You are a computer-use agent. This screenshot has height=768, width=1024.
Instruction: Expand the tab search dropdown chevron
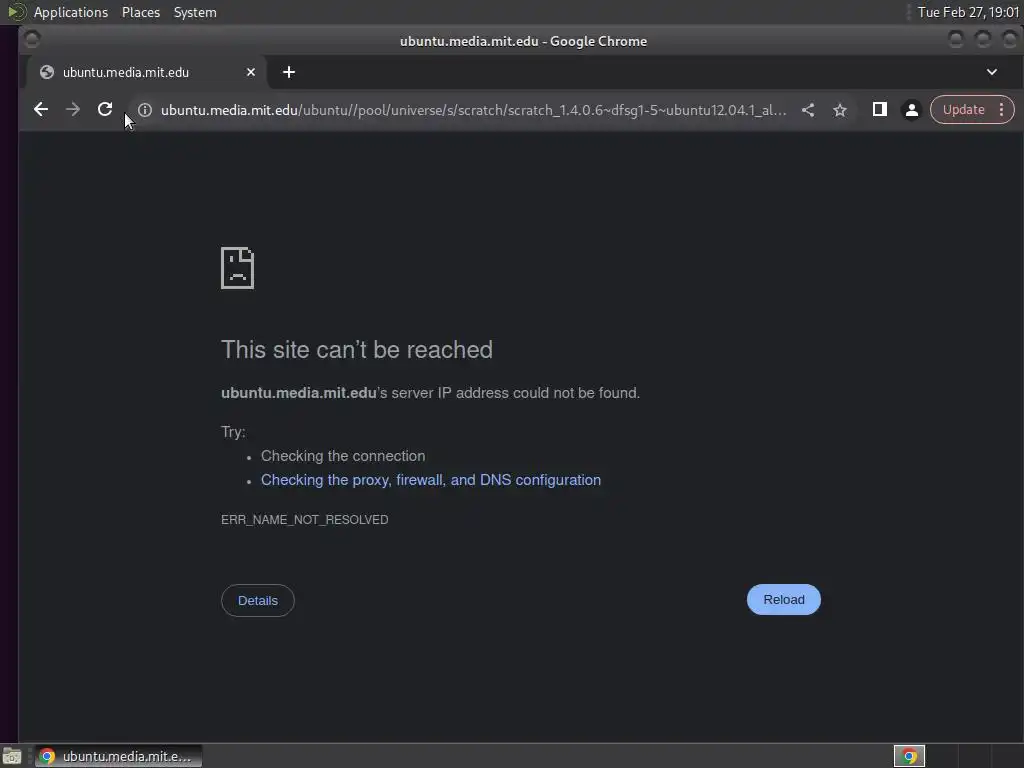[x=991, y=72]
